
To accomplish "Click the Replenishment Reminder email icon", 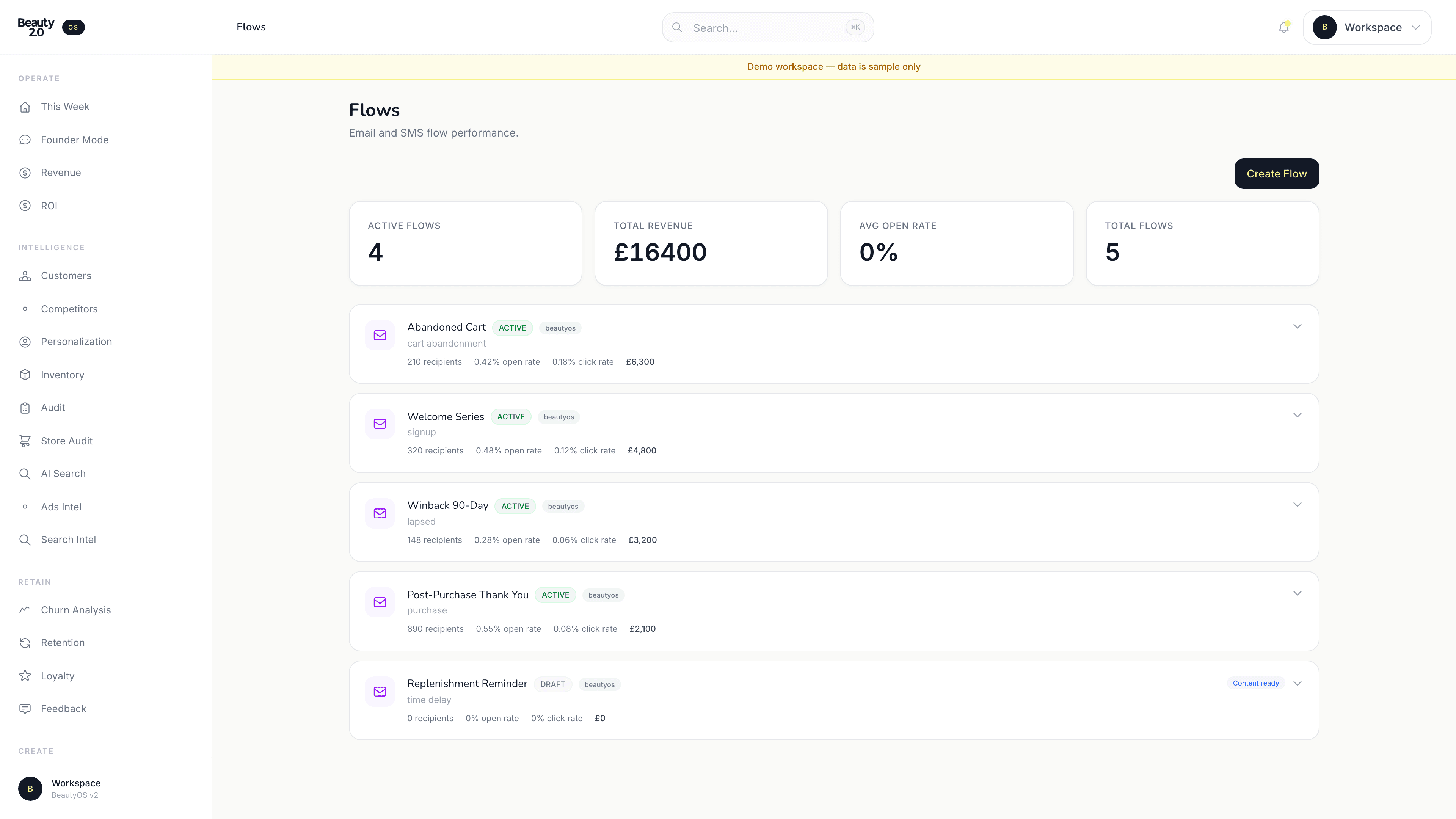I will pos(380,691).
